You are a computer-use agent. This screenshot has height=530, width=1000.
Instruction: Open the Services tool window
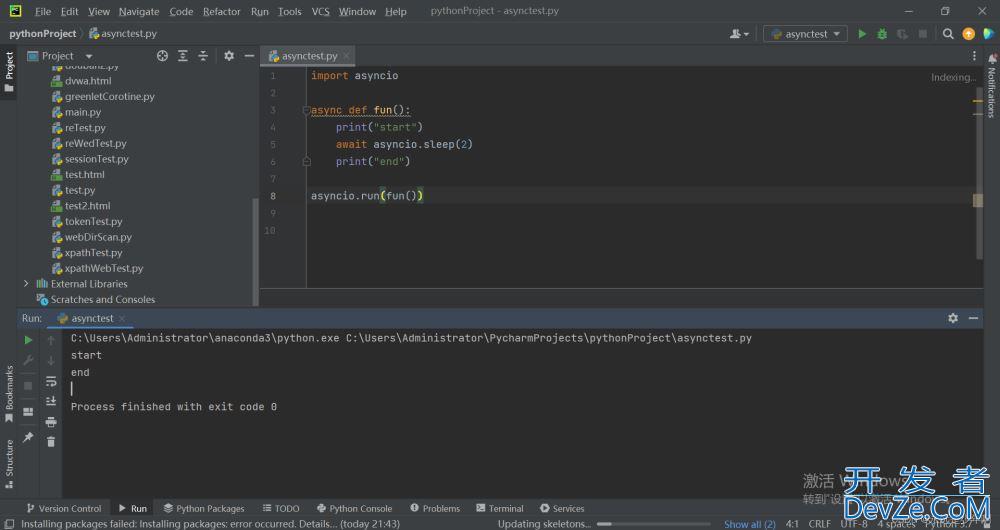pos(562,508)
